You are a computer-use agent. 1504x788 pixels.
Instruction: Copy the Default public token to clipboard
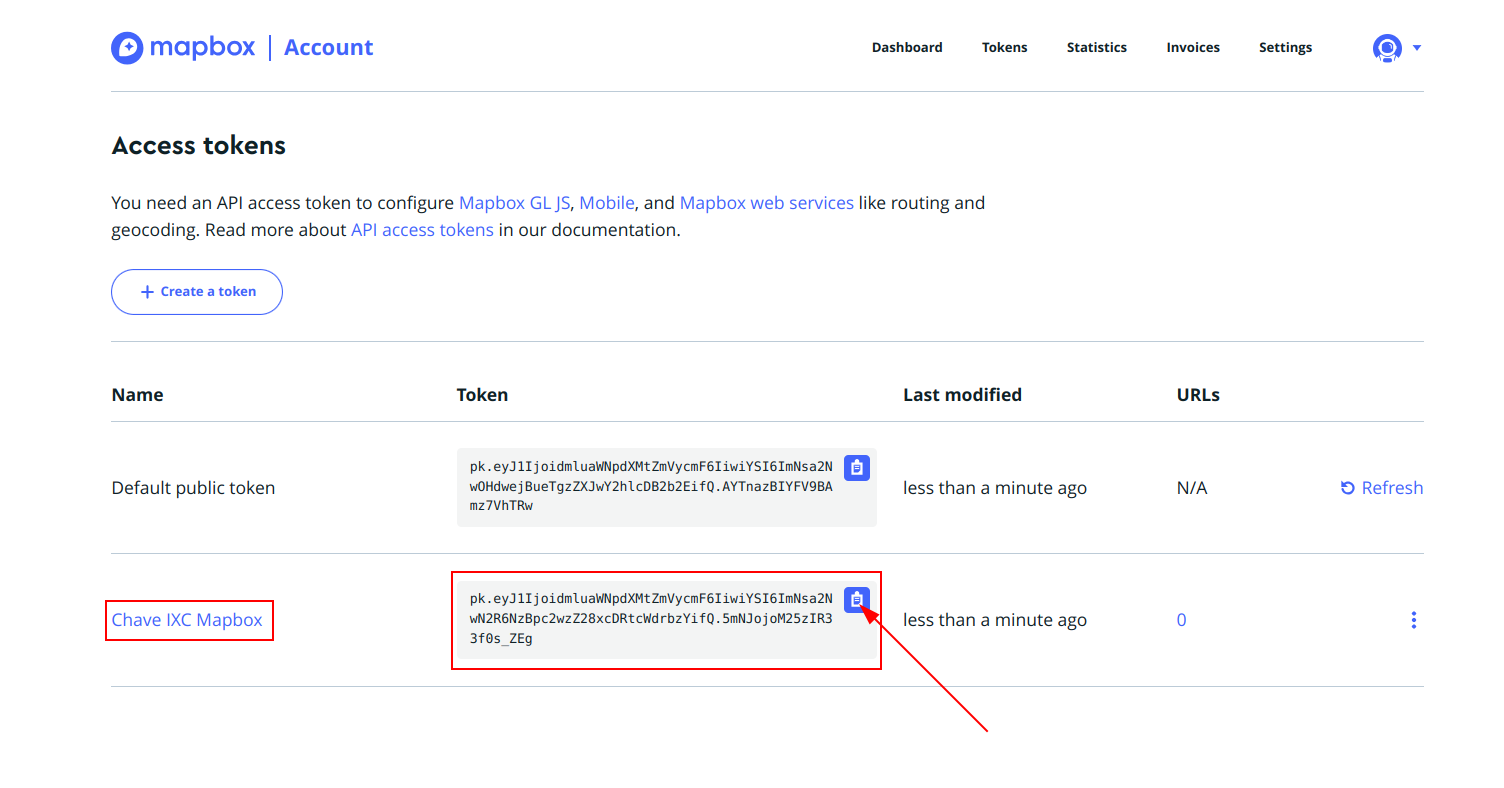pos(857,467)
